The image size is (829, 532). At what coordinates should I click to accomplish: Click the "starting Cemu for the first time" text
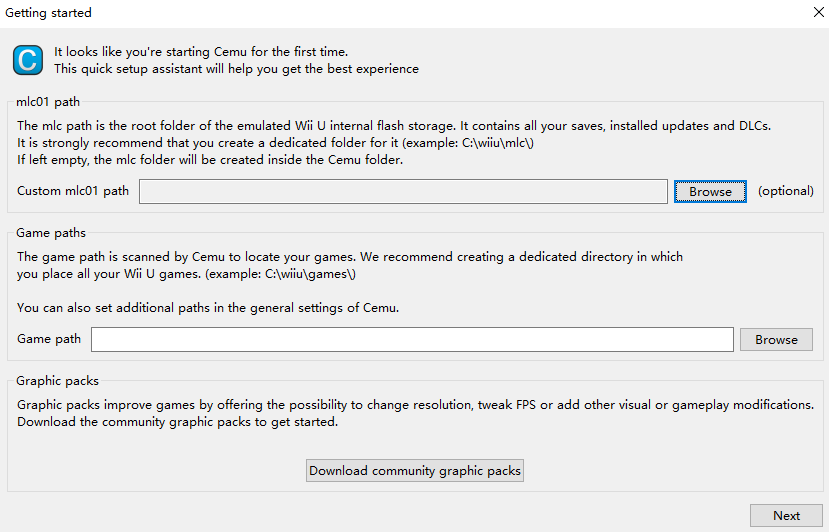pos(201,51)
